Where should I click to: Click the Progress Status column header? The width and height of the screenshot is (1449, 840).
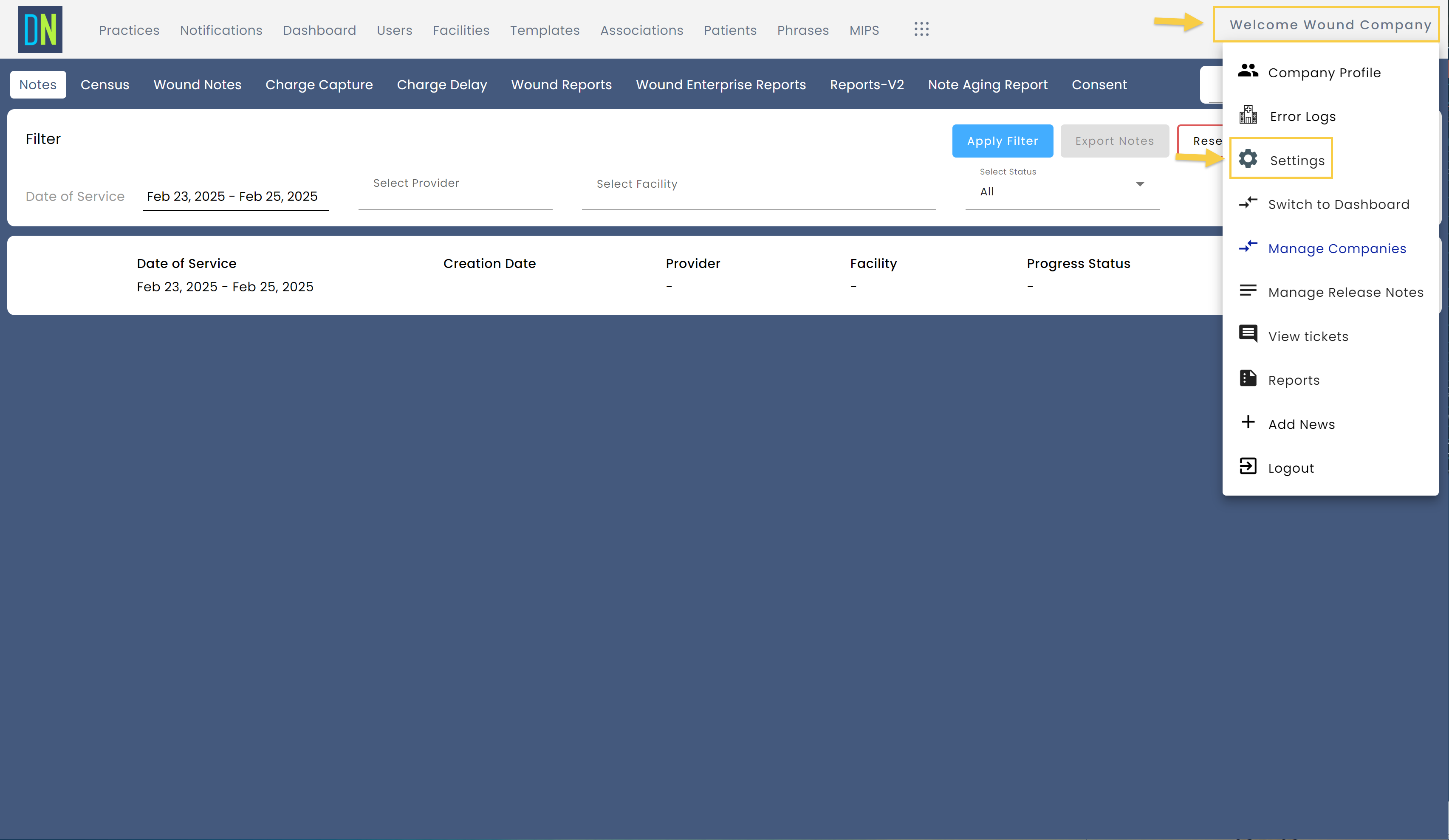pos(1078,263)
